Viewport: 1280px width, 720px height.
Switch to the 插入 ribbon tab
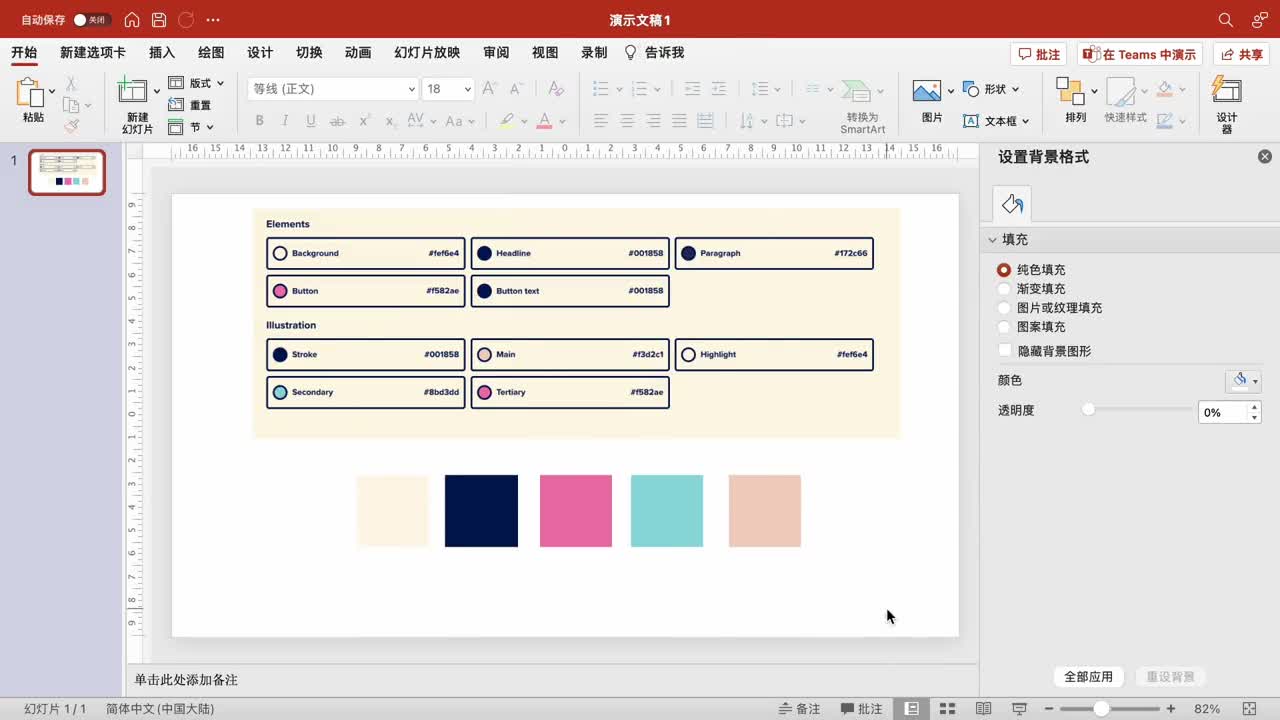pyautogui.click(x=161, y=52)
